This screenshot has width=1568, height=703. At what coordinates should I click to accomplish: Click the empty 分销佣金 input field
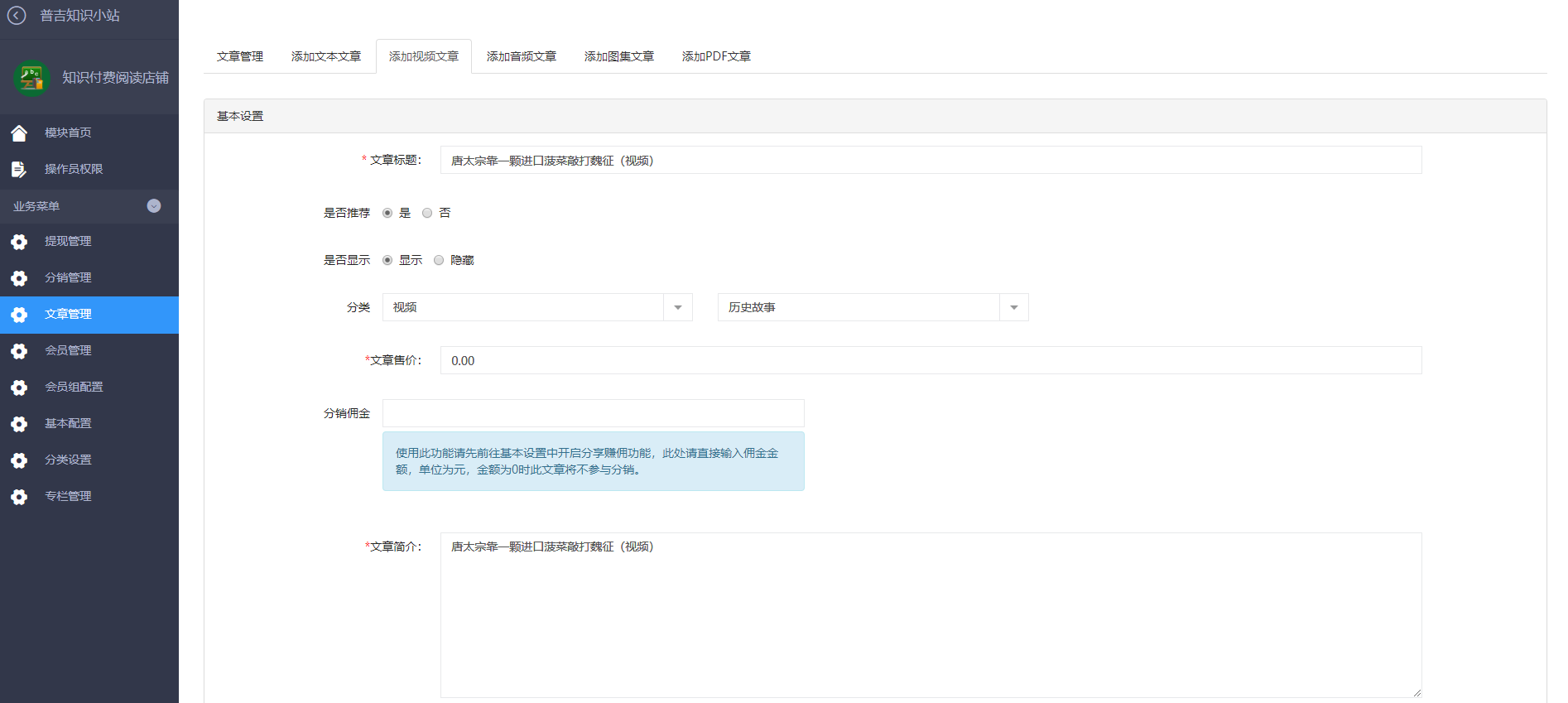coord(593,413)
